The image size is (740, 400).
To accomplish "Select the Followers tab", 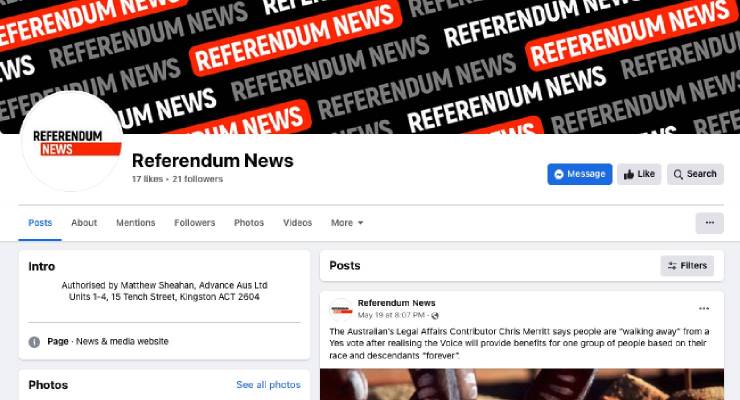I will pyautogui.click(x=194, y=223).
